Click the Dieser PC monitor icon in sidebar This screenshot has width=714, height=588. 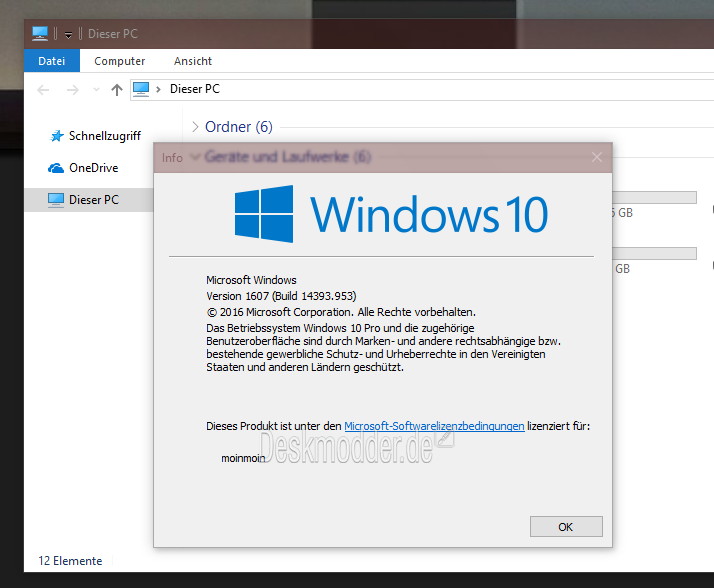(56, 200)
